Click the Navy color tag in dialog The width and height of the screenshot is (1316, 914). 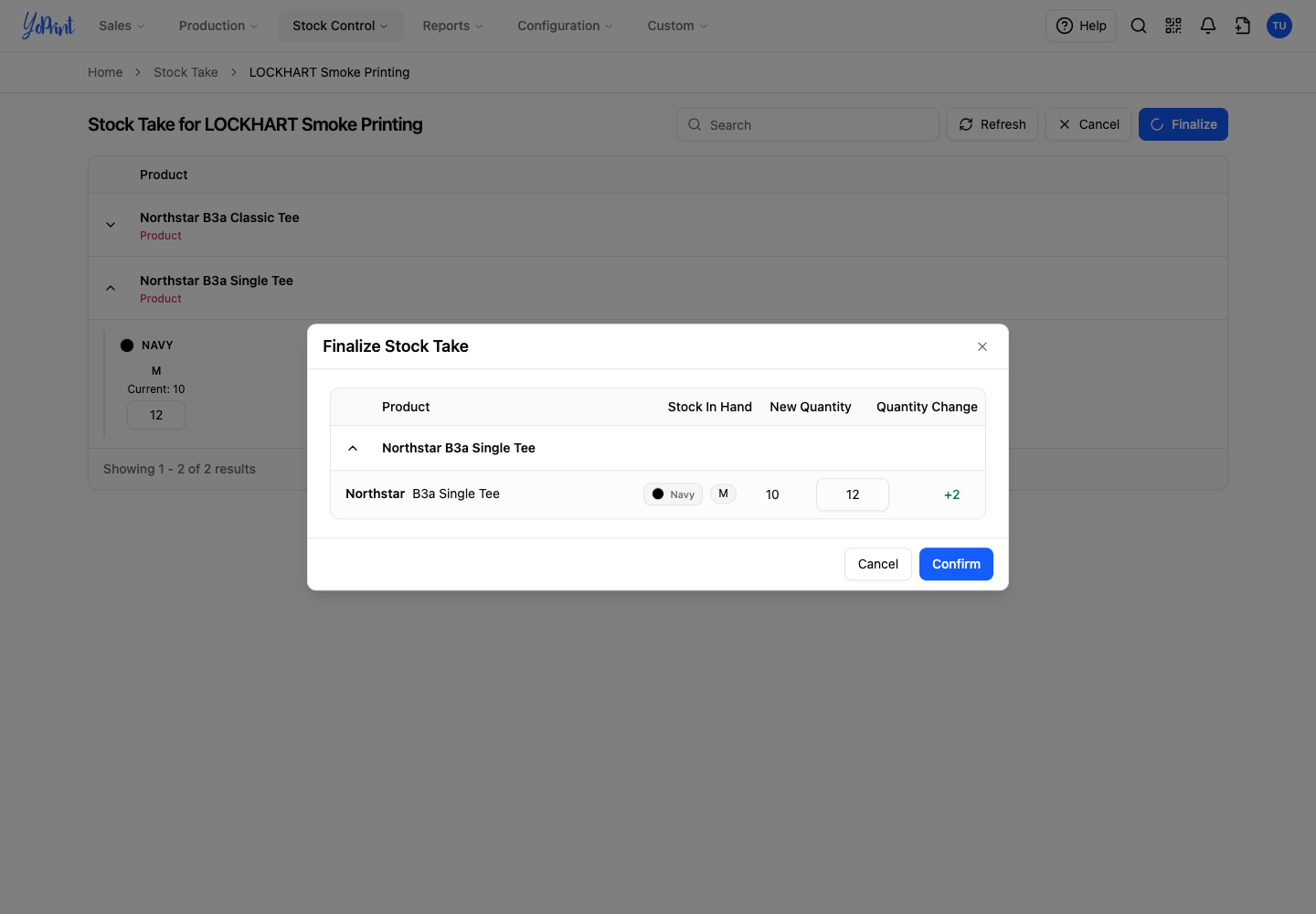pyautogui.click(x=674, y=494)
